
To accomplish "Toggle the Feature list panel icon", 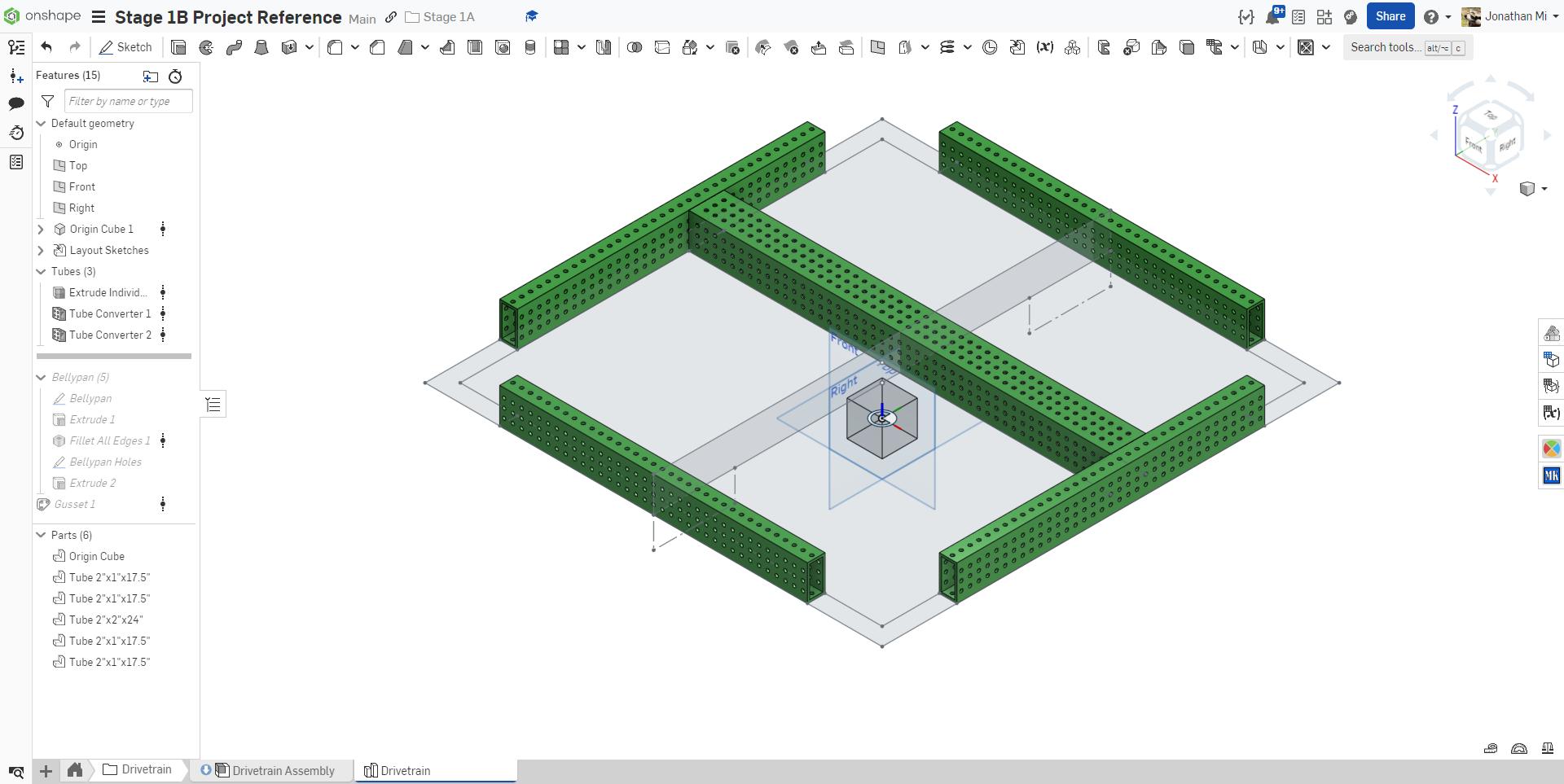I will [16, 47].
